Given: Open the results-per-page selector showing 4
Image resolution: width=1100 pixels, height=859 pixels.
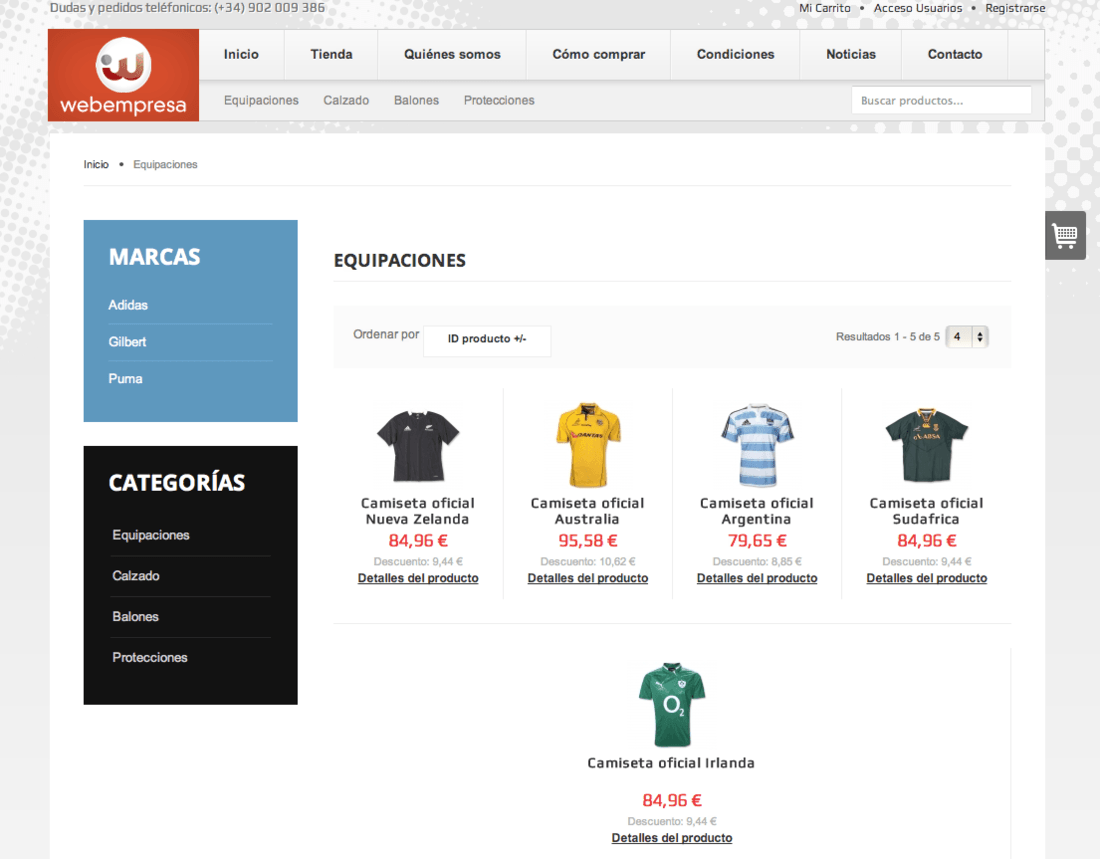Looking at the screenshot, I should [x=967, y=337].
